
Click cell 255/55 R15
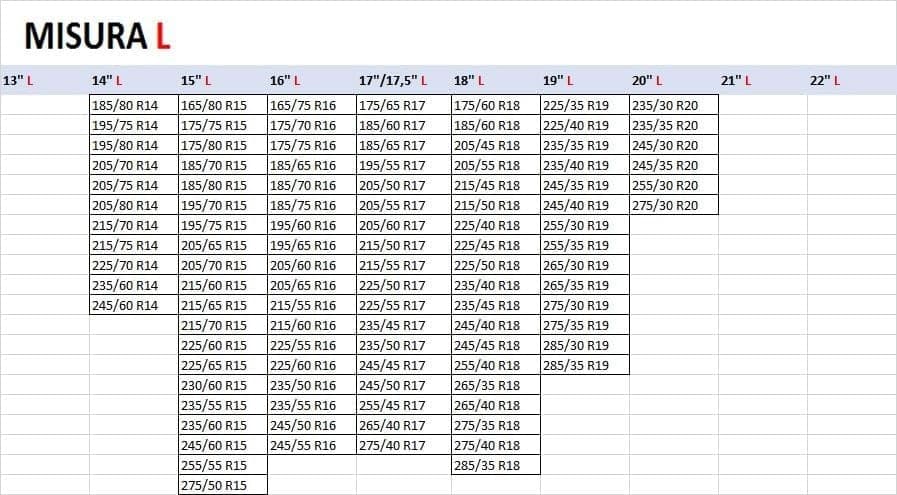pyautogui.click(x=223, y=465)
